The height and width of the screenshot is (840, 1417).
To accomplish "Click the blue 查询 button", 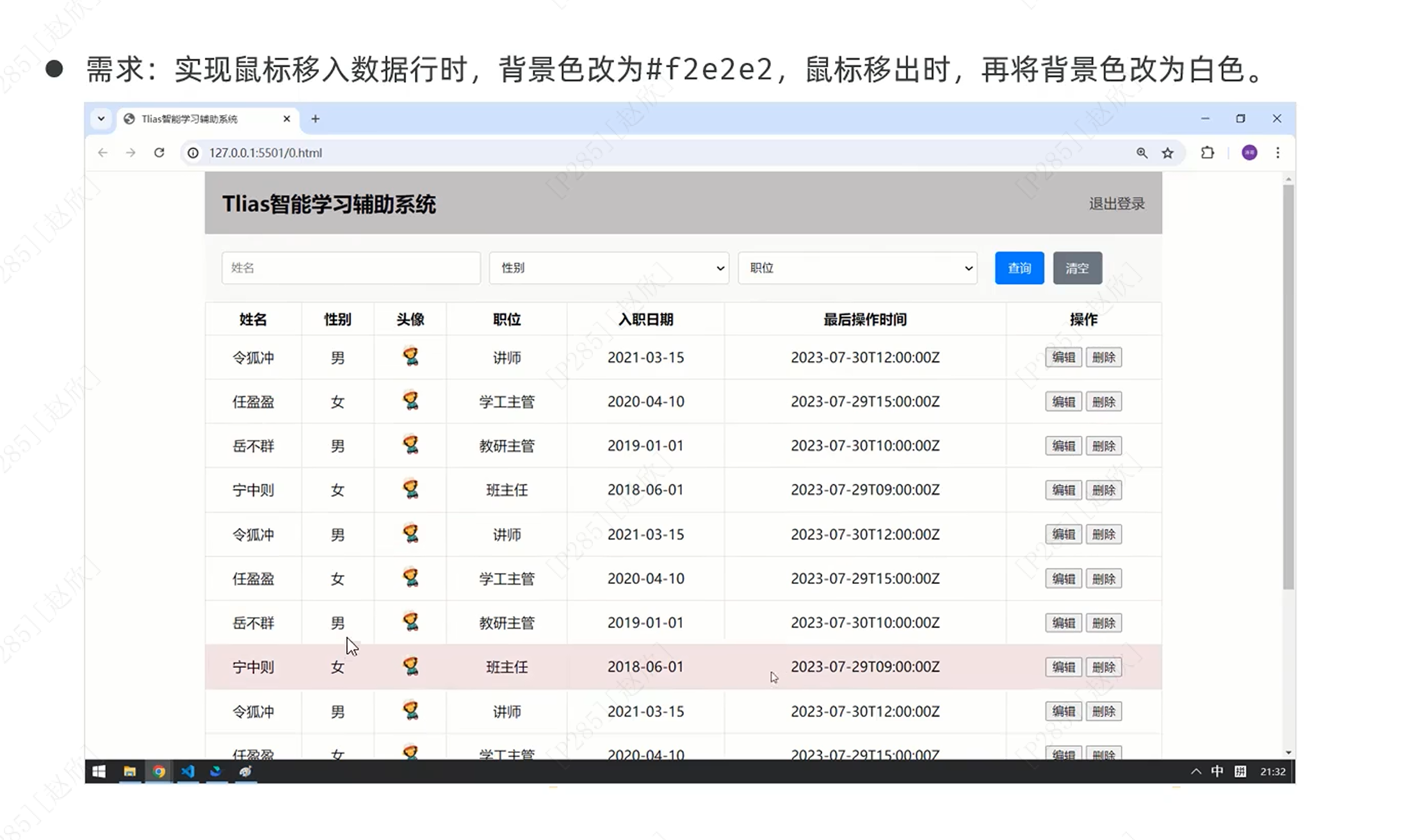I will click(1019, 268).
